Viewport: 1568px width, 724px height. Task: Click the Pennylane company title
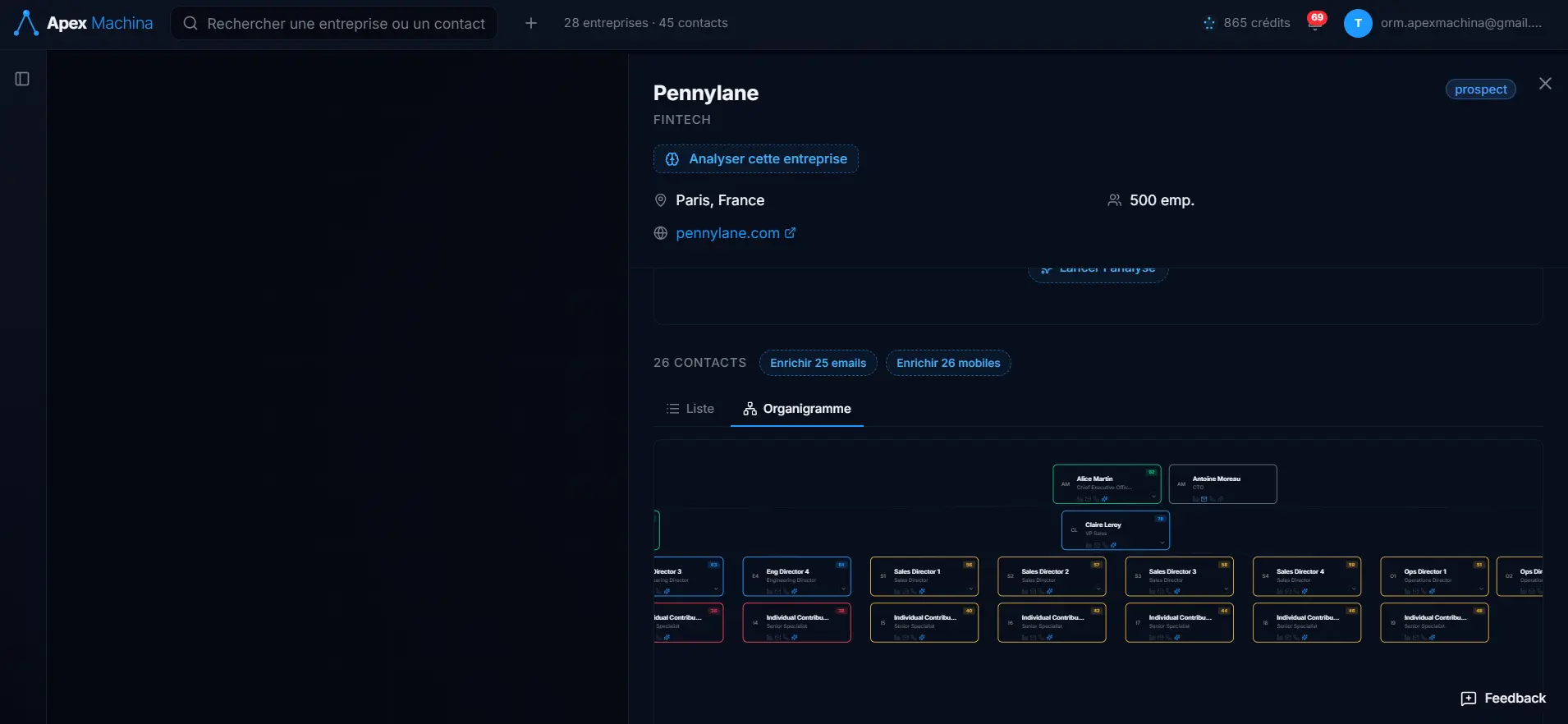[706, 93]
